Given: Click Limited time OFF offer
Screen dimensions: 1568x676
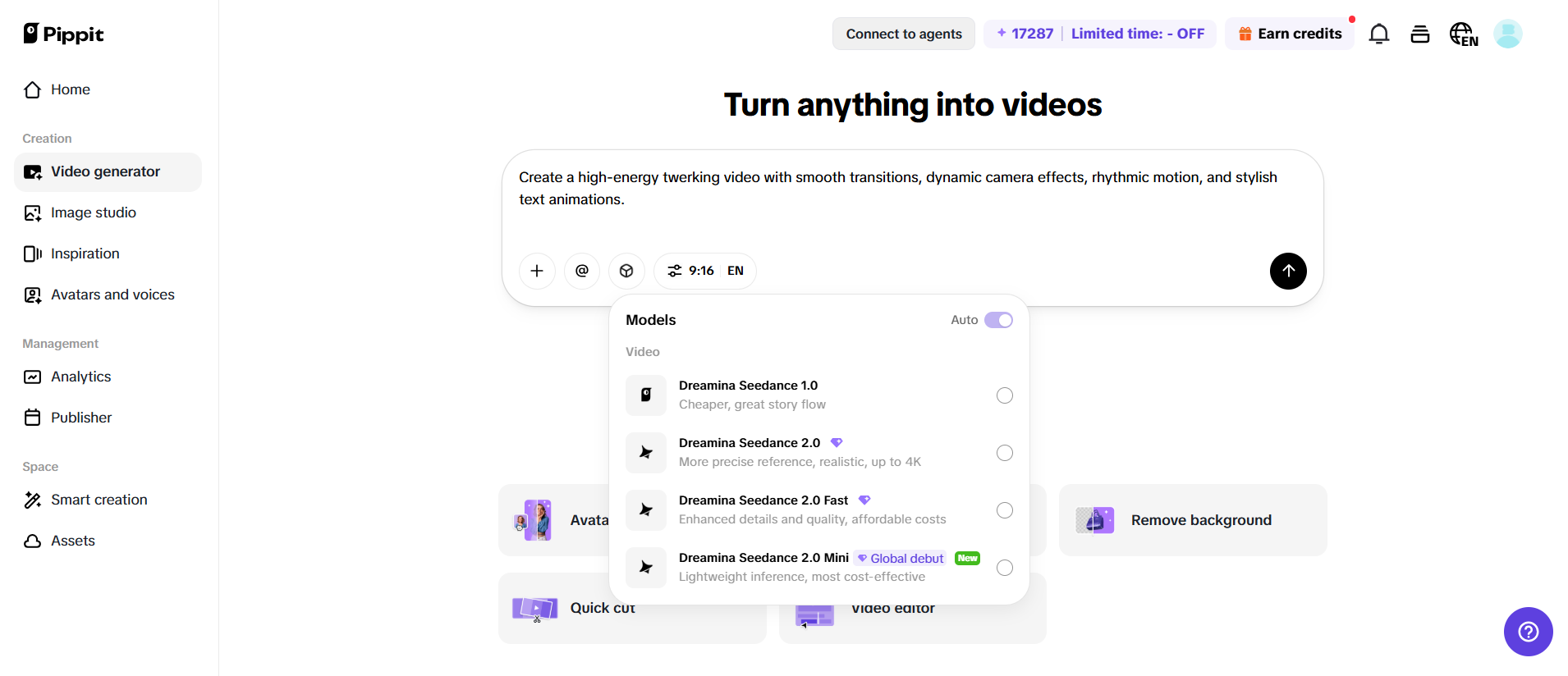Looking at the screenshot, I should [x=1138, y=34].
